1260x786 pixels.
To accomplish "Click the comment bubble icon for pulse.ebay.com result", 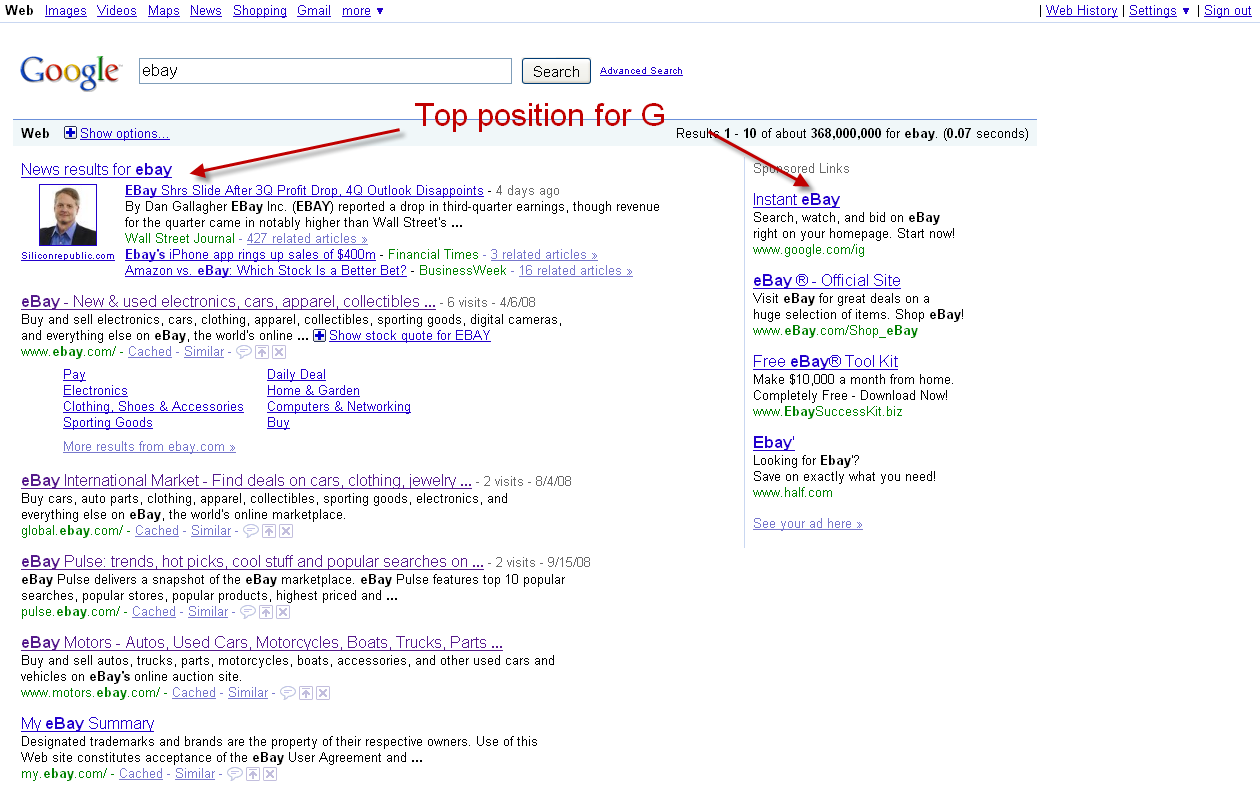I will [x=247, y=612].
